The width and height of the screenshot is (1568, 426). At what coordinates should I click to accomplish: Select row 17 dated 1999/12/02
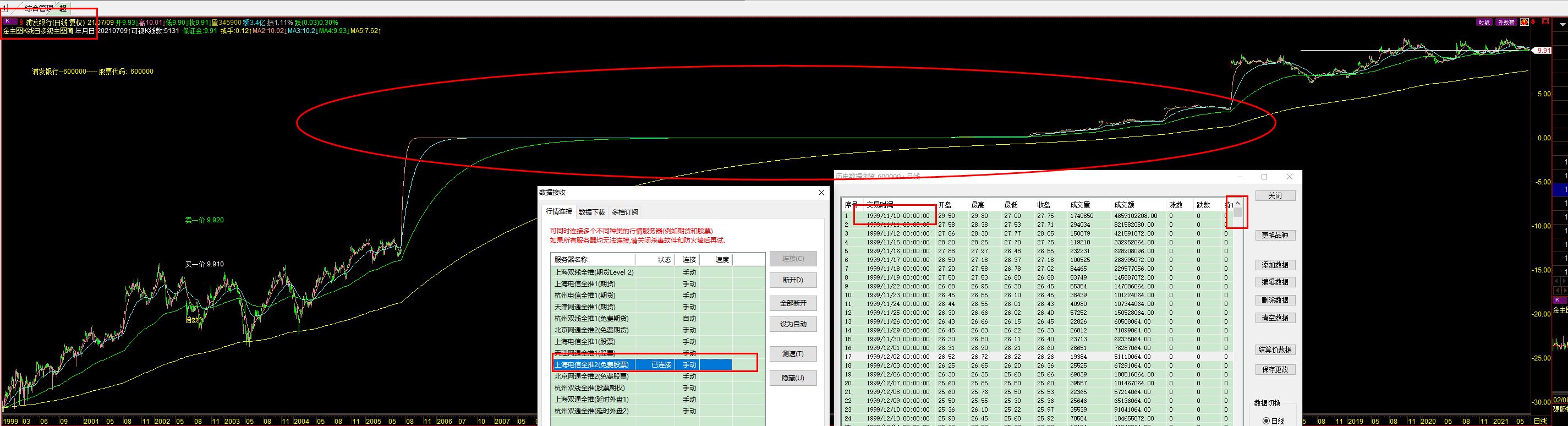(1037, 357)
